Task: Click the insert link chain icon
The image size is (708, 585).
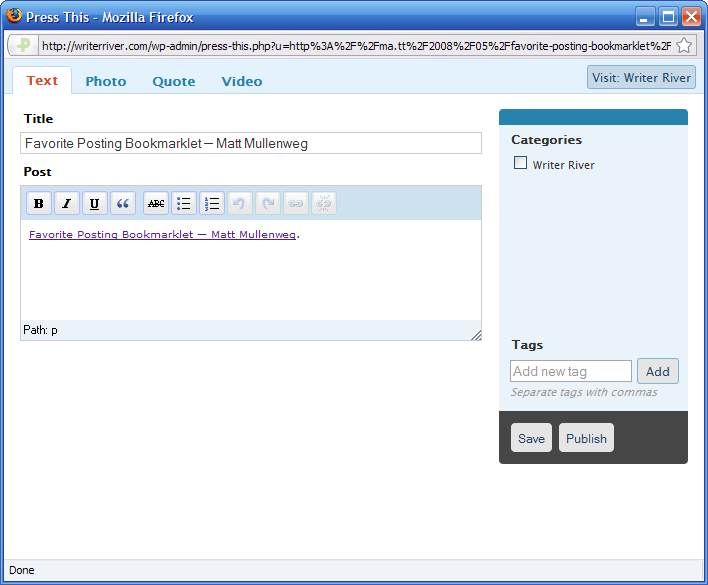Action: click(x=296, y=203)
